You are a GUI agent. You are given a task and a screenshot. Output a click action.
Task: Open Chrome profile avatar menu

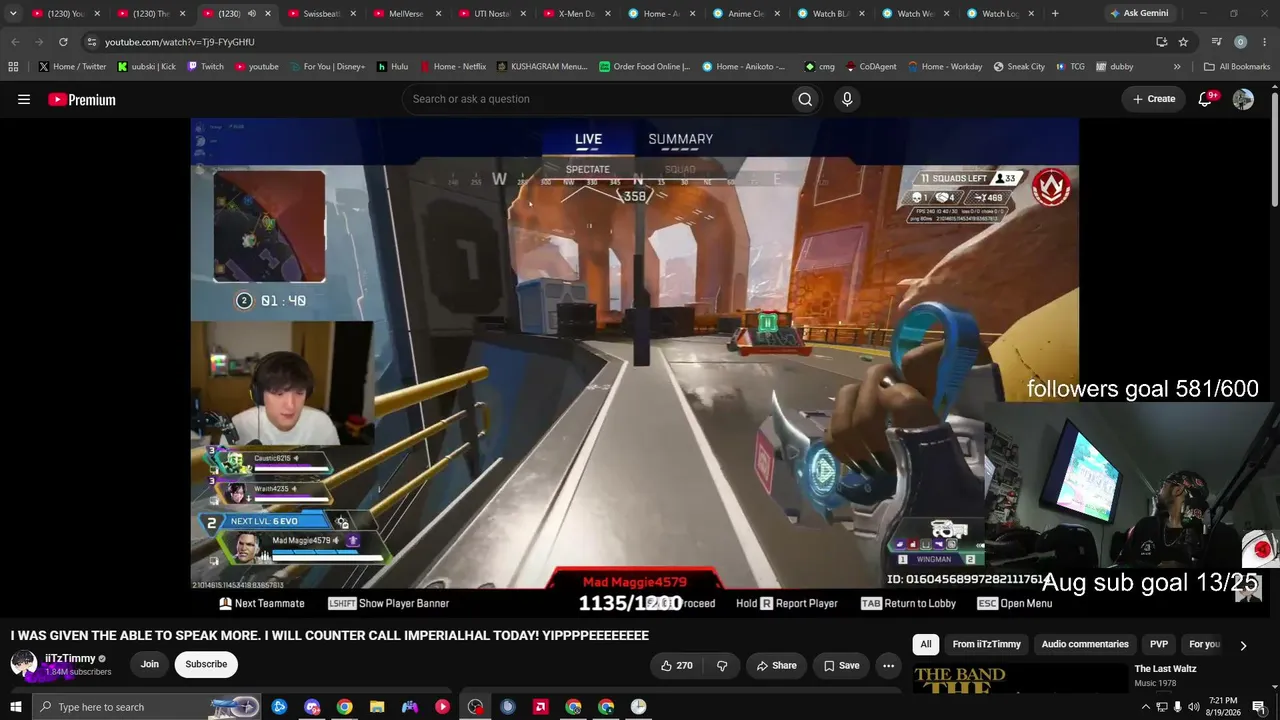[x=1240, y=42]
